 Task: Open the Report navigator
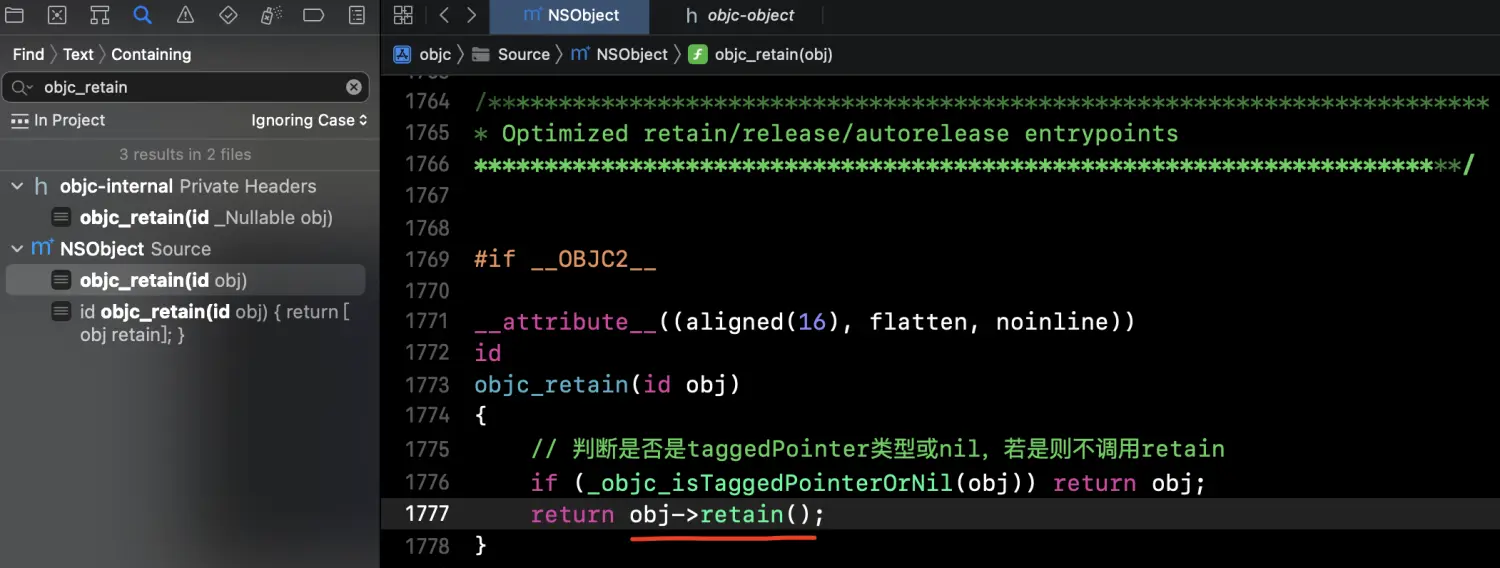356,15
